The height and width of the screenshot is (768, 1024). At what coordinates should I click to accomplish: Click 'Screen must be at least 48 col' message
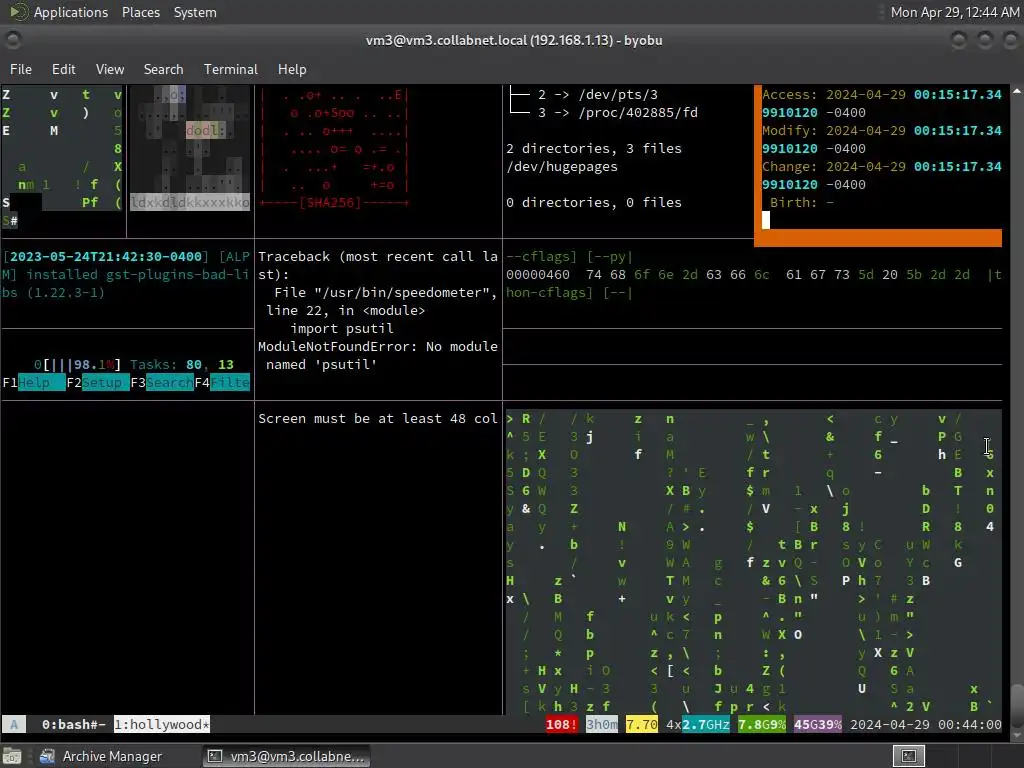[377, 419]
